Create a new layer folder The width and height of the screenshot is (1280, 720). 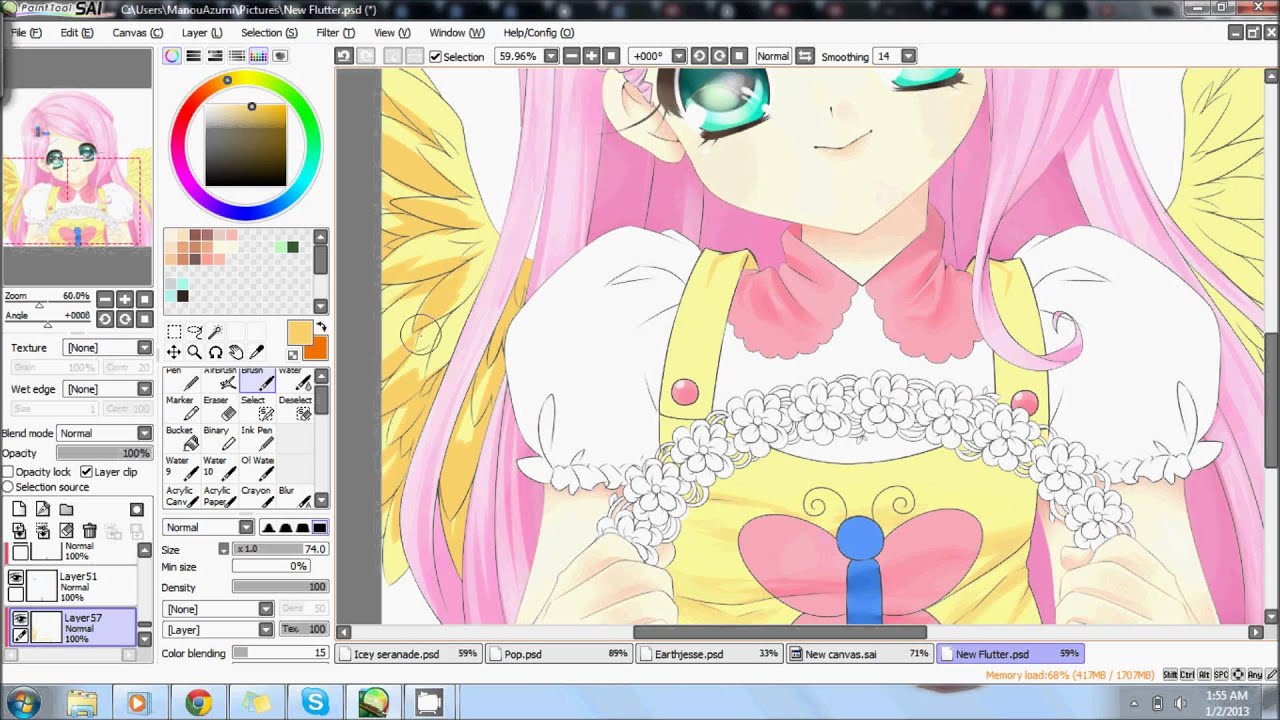pyautogui.click(x=67, y=509)
